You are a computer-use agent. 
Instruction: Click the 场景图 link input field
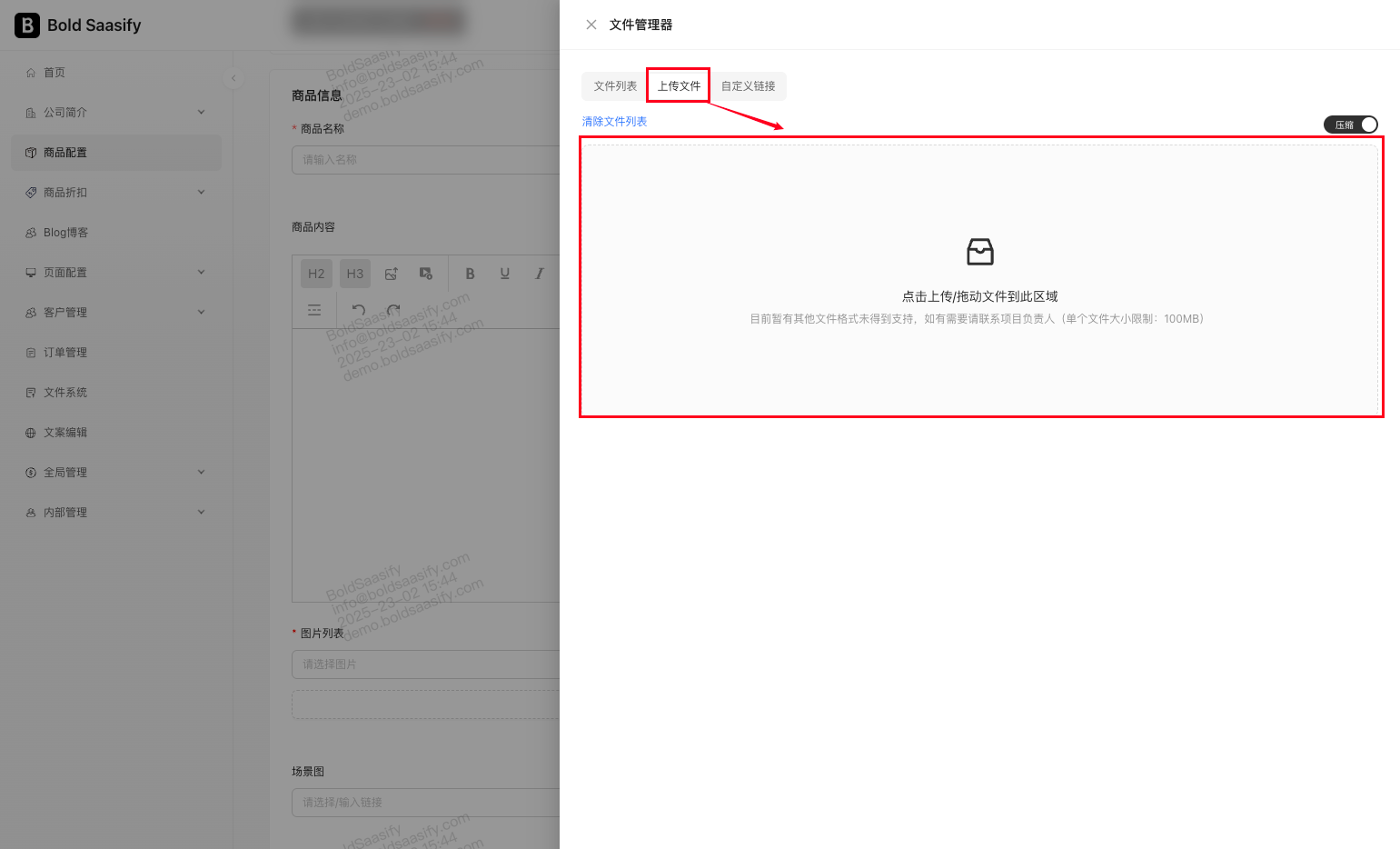pos(425,803)
